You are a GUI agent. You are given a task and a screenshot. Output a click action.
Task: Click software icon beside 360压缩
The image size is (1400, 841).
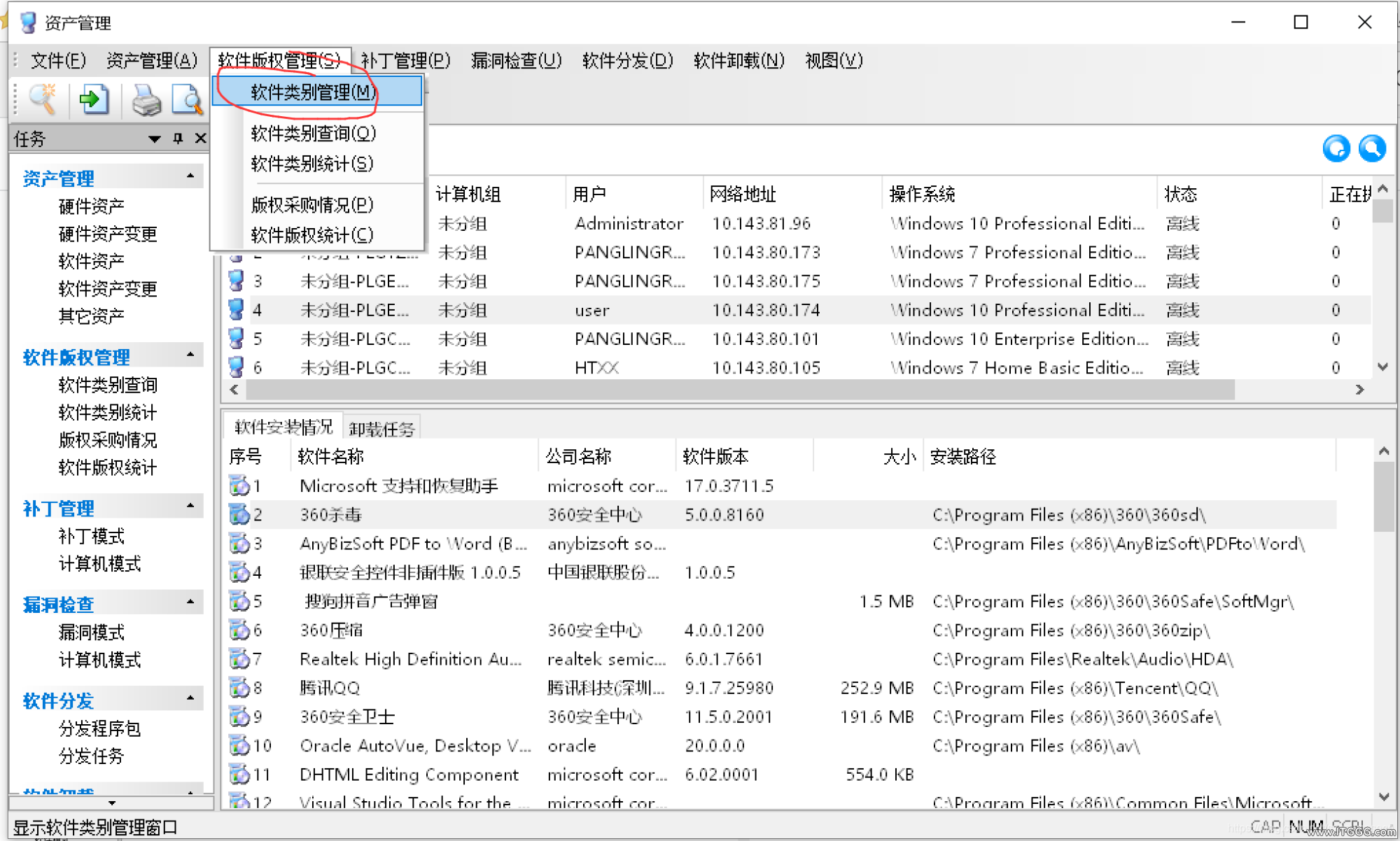tap(239, 630)
